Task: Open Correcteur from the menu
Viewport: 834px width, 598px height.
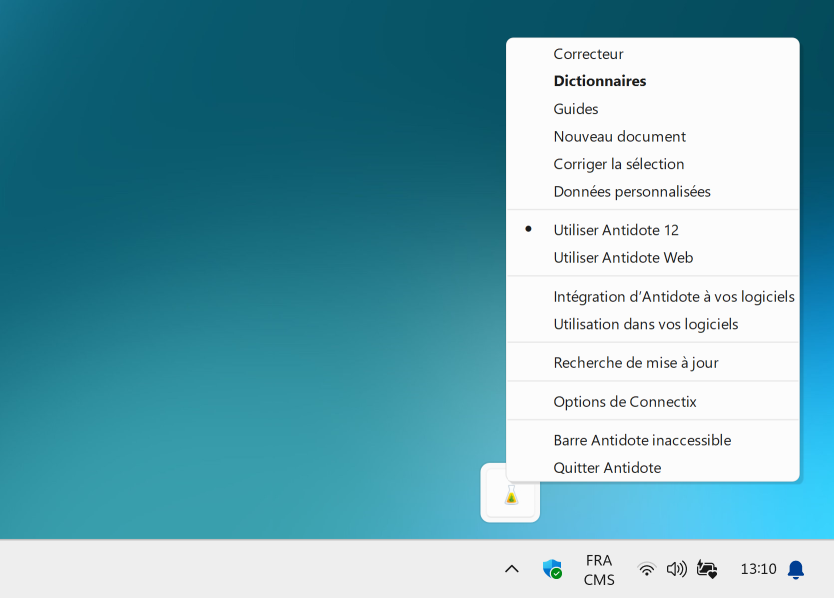Action: tap(588, 54)
